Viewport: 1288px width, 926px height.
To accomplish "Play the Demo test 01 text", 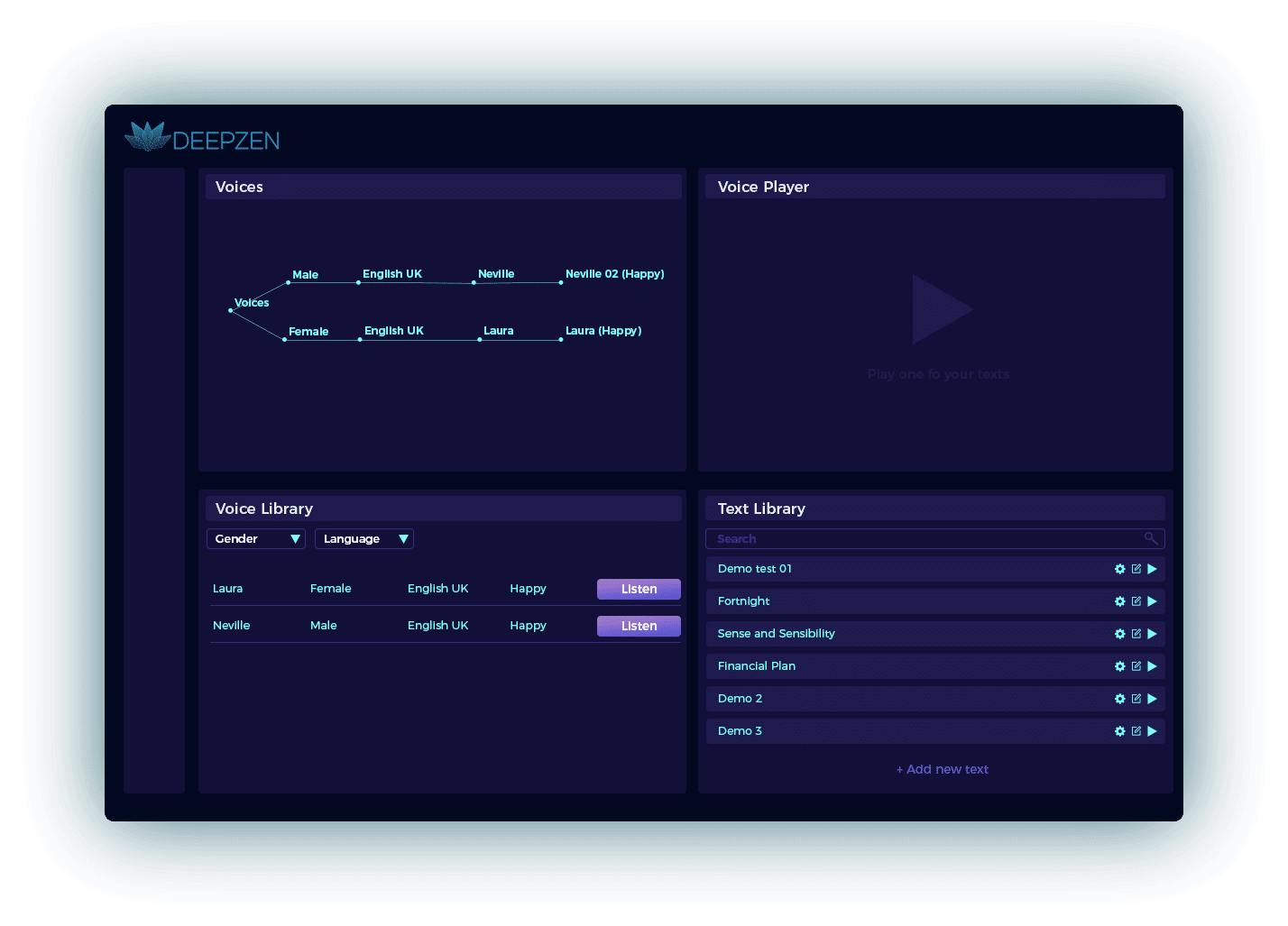I will coord(1152,569).
